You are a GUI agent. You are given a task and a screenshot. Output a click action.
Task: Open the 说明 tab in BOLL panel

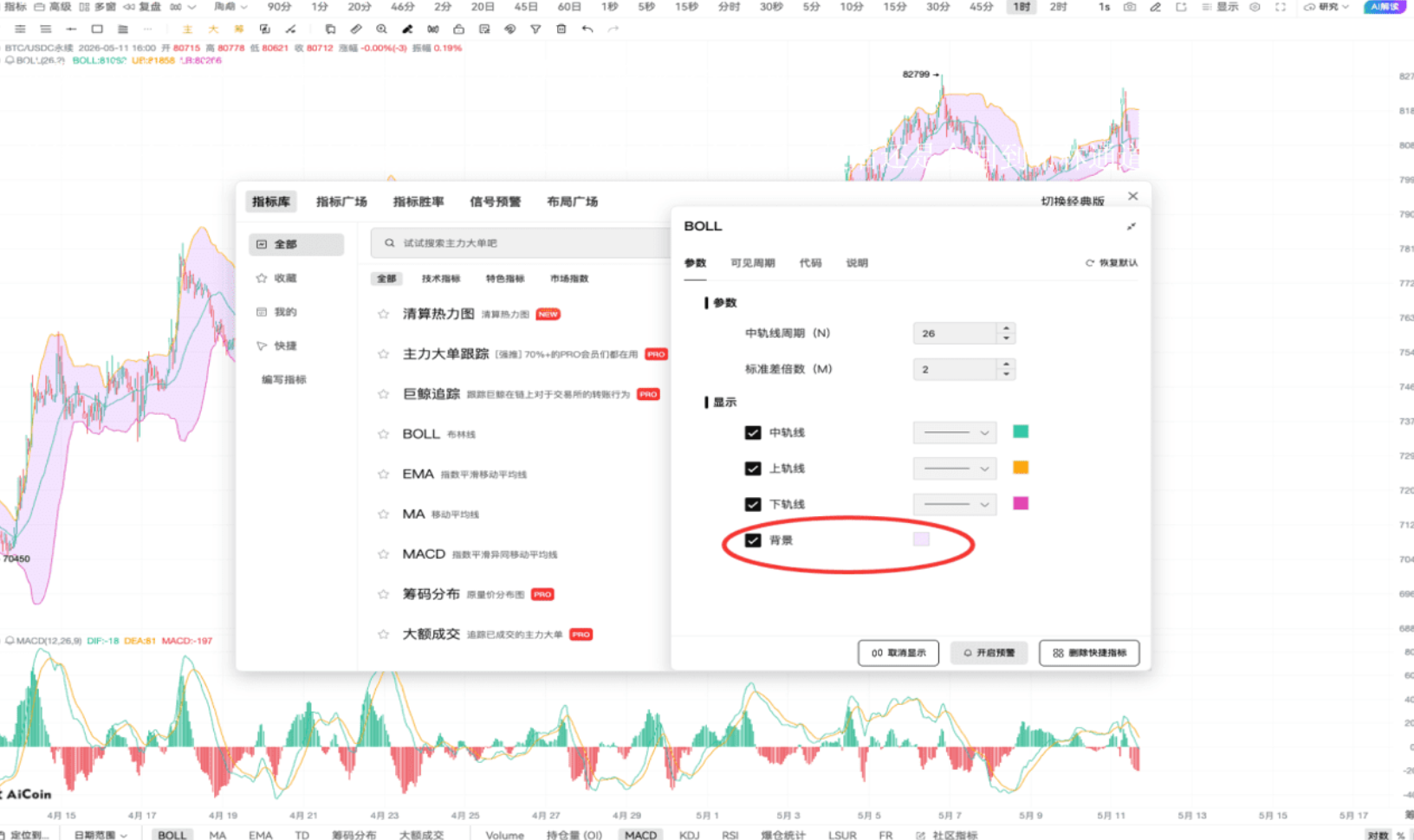[857, 263]
